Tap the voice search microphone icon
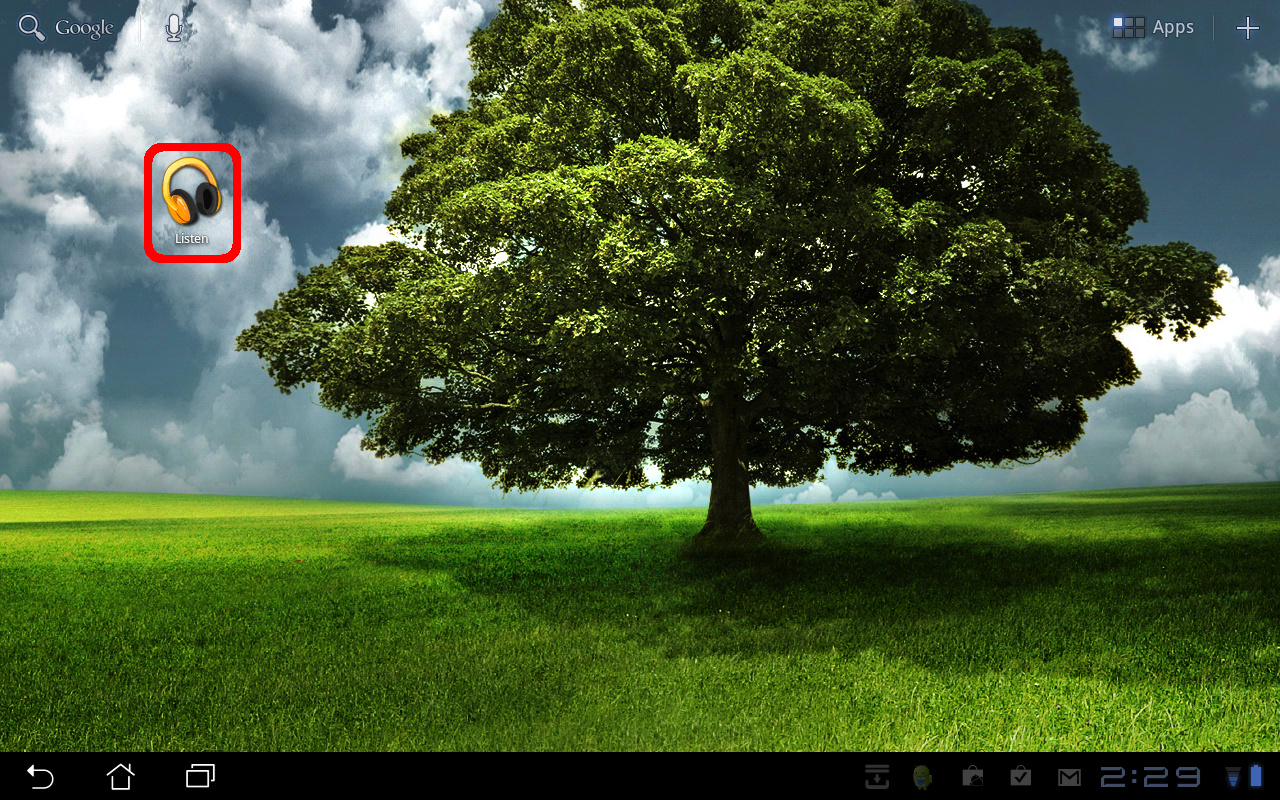The width and height of the screenshot is (1280, 800). [174, 28]
